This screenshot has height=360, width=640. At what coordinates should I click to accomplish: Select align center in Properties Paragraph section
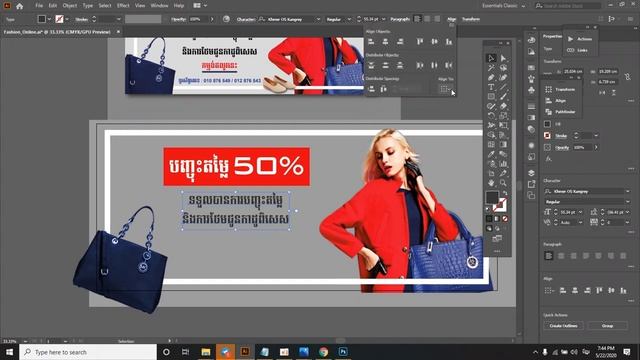[561, 256]
